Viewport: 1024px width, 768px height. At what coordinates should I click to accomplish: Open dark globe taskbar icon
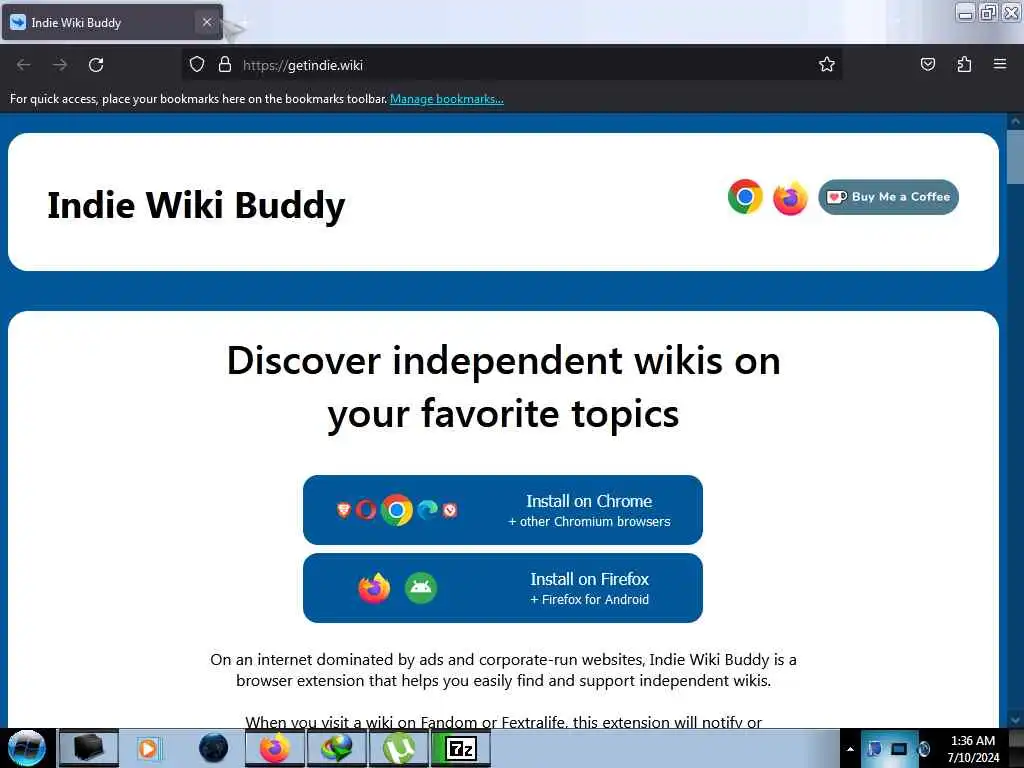pyautogui.click(x=213, y=748)
